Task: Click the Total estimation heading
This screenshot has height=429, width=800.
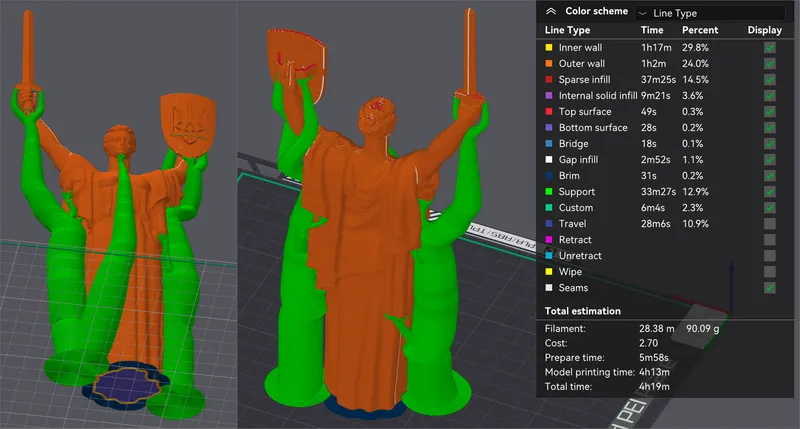Action: [x=583, y=311]
